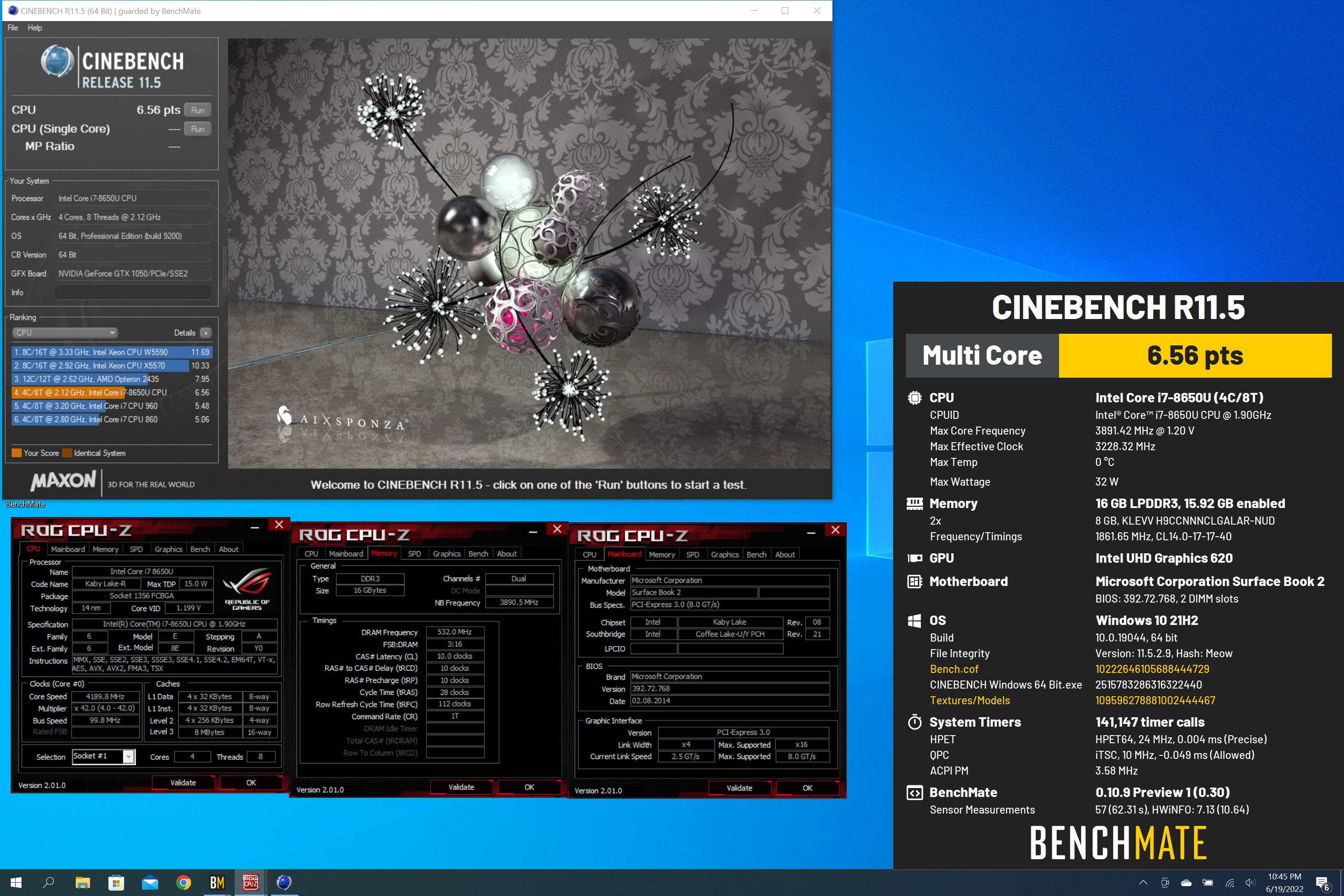Open battery status tray icon
The image size is (1344, 896).
[x=1208, y=882]
